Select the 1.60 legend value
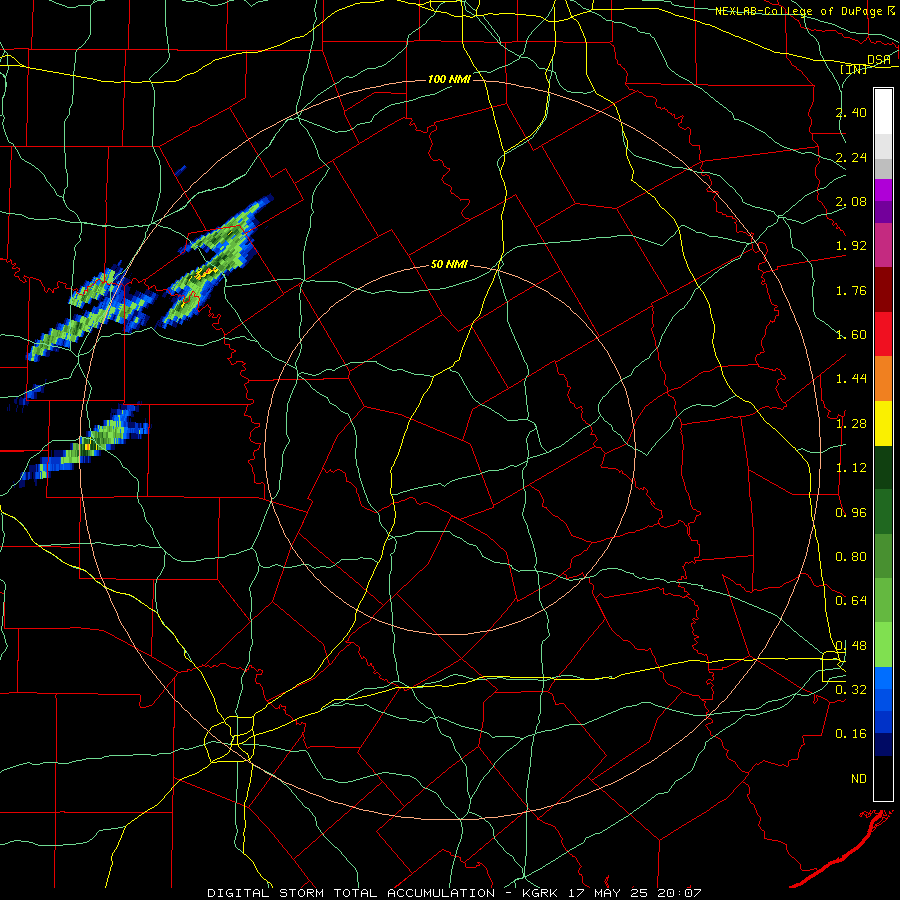Image resolution: width=900 pixels, height=900 pixels. [851, 335]
